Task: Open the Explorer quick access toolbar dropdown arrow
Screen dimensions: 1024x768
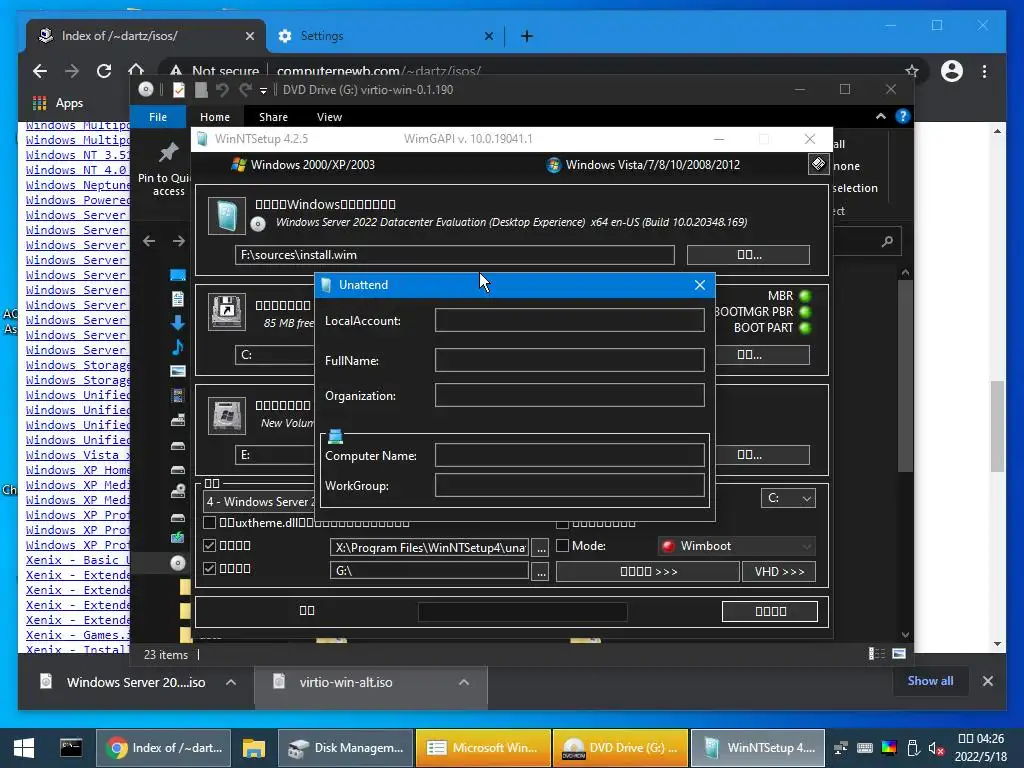Action: tap(263, 90)
